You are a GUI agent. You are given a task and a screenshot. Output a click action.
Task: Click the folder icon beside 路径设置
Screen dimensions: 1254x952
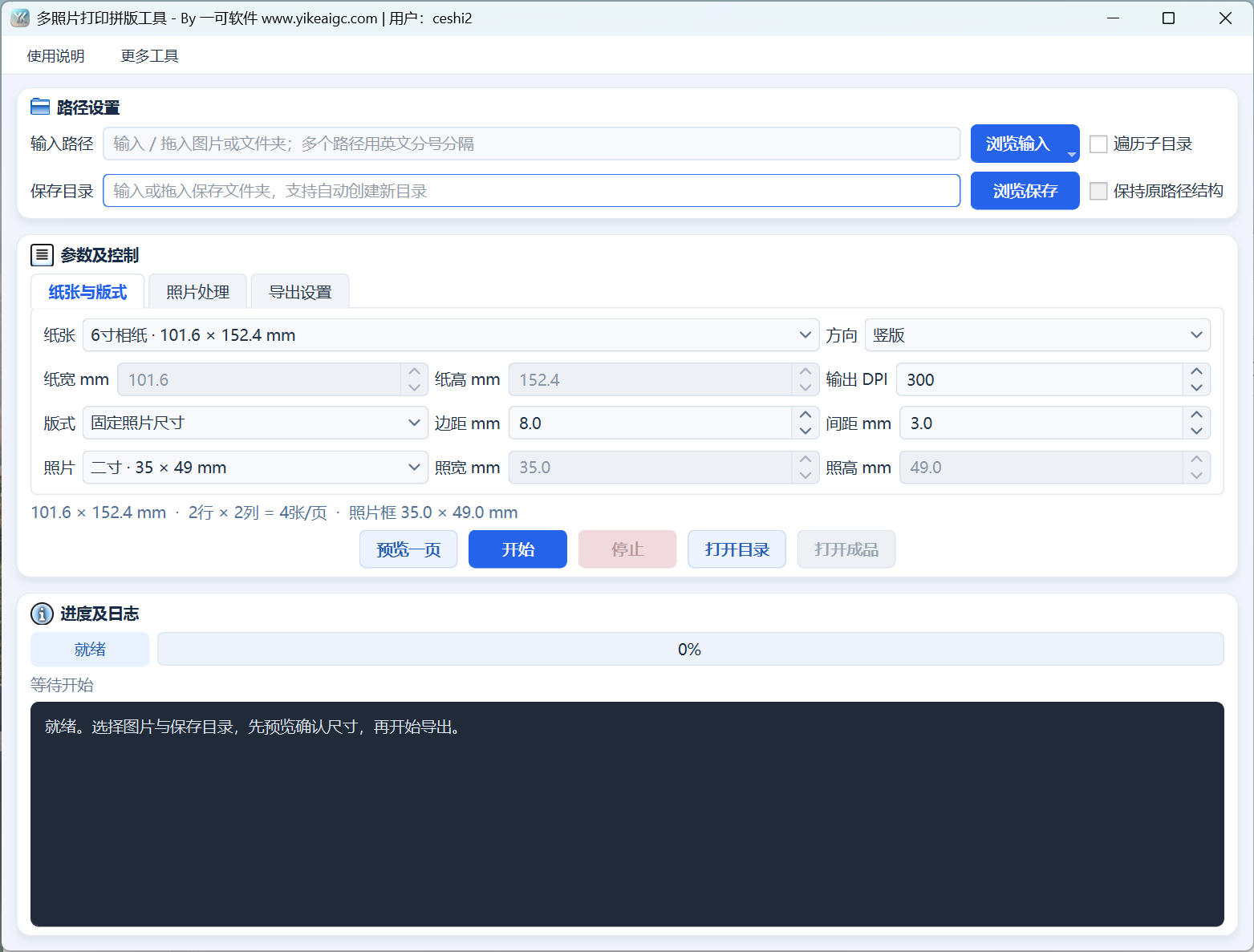click(40, 107)
